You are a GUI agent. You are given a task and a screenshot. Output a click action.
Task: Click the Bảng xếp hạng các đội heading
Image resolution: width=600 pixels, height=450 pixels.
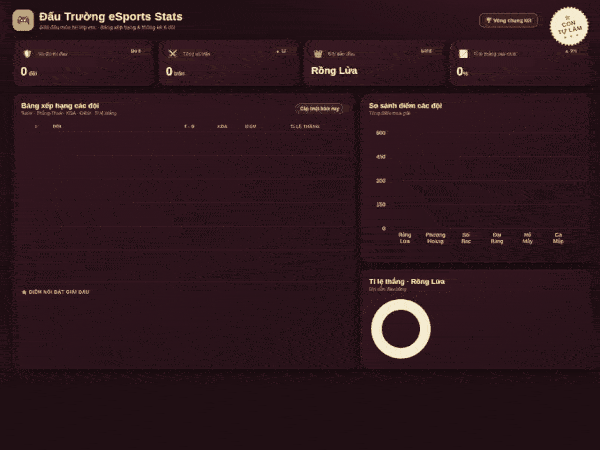point(60,106)
